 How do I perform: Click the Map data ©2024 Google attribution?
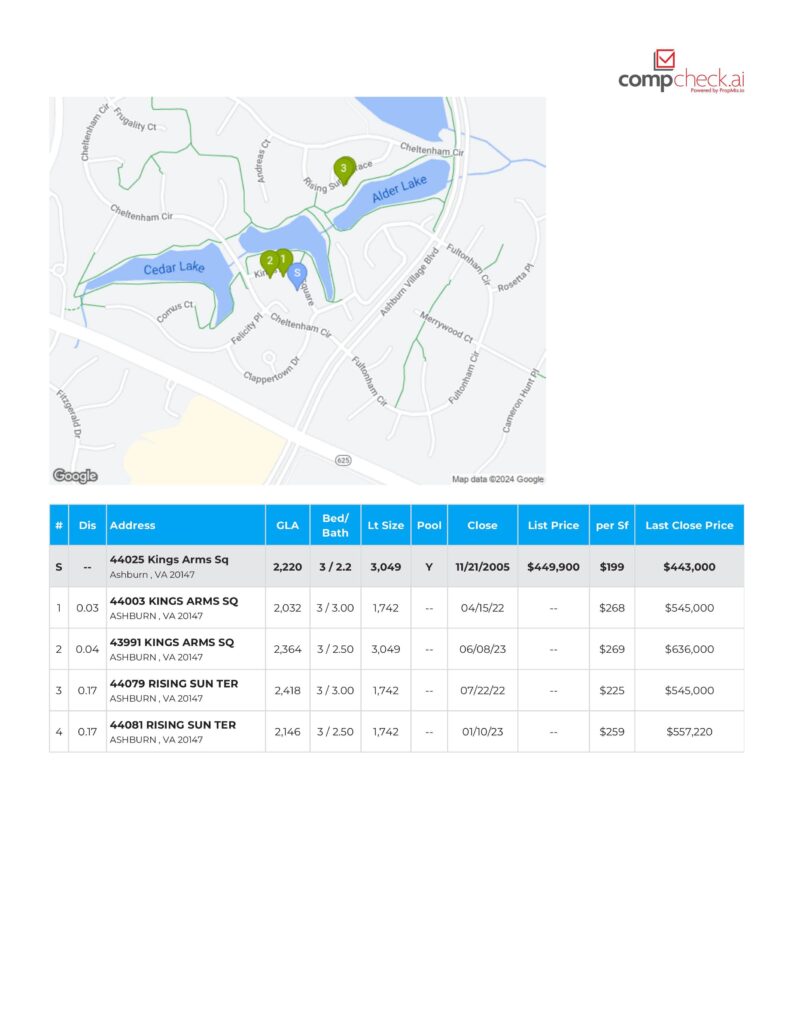pos(497,479)
